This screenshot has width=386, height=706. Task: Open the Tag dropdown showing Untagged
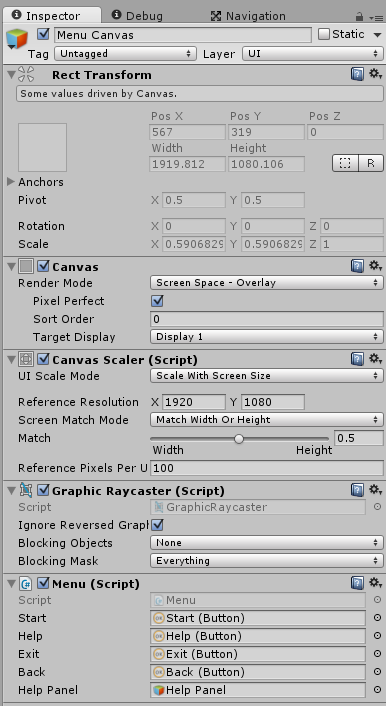126,54
